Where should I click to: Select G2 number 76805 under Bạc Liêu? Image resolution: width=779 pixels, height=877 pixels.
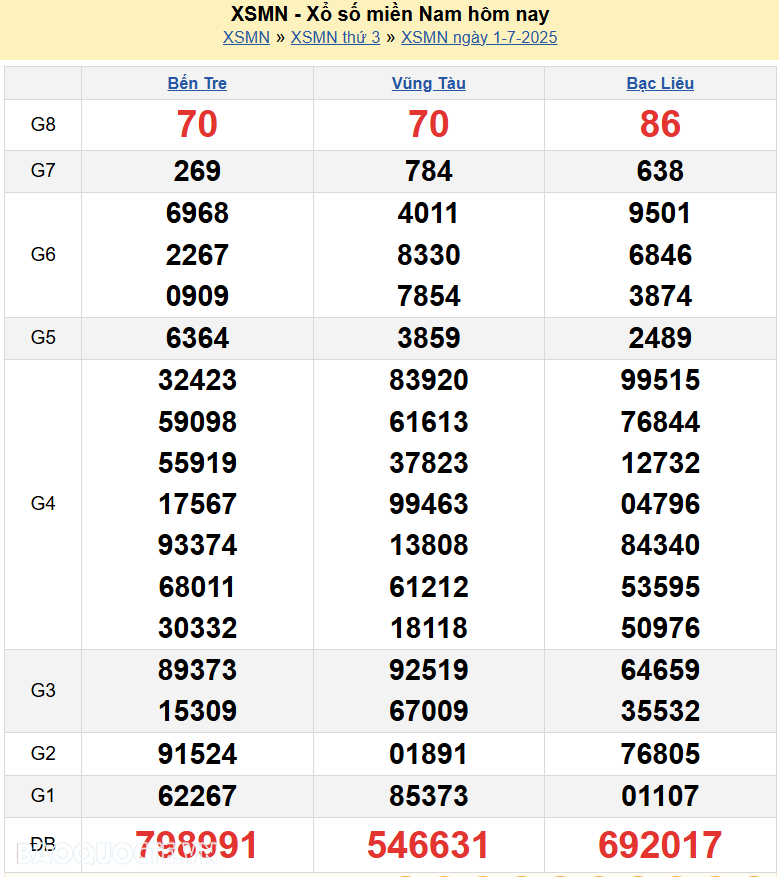click(660, 754)
